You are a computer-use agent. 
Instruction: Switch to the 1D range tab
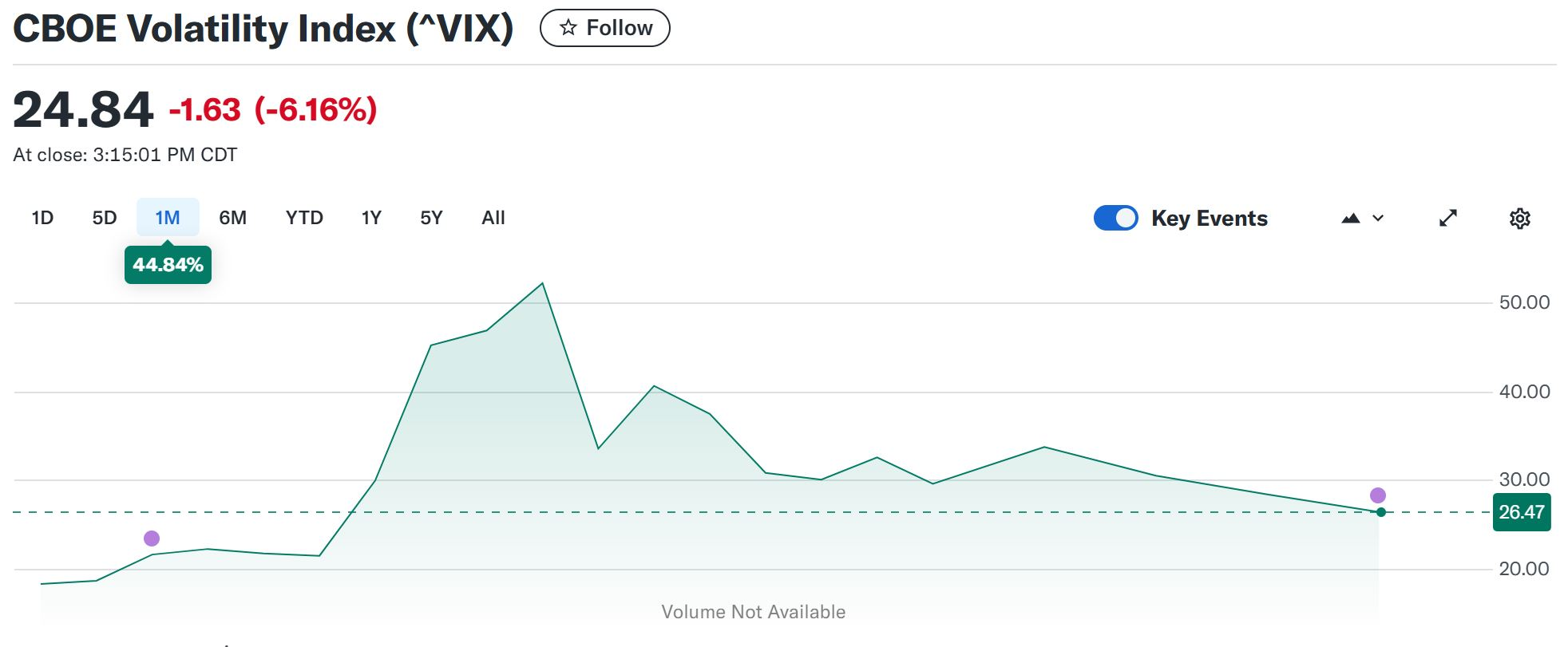tap(42, 218)
